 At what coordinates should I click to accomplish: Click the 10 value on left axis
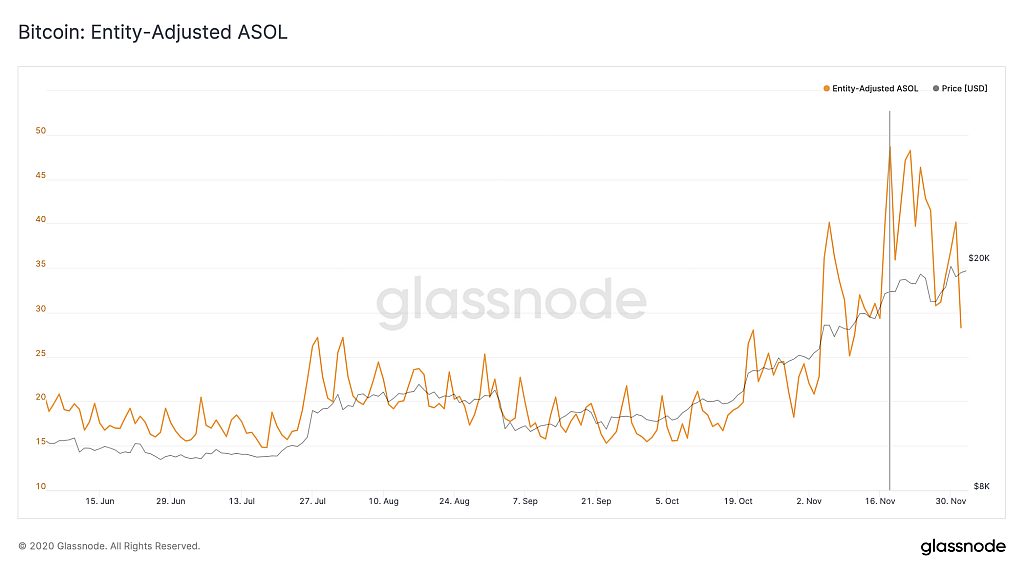coord(40,486)
